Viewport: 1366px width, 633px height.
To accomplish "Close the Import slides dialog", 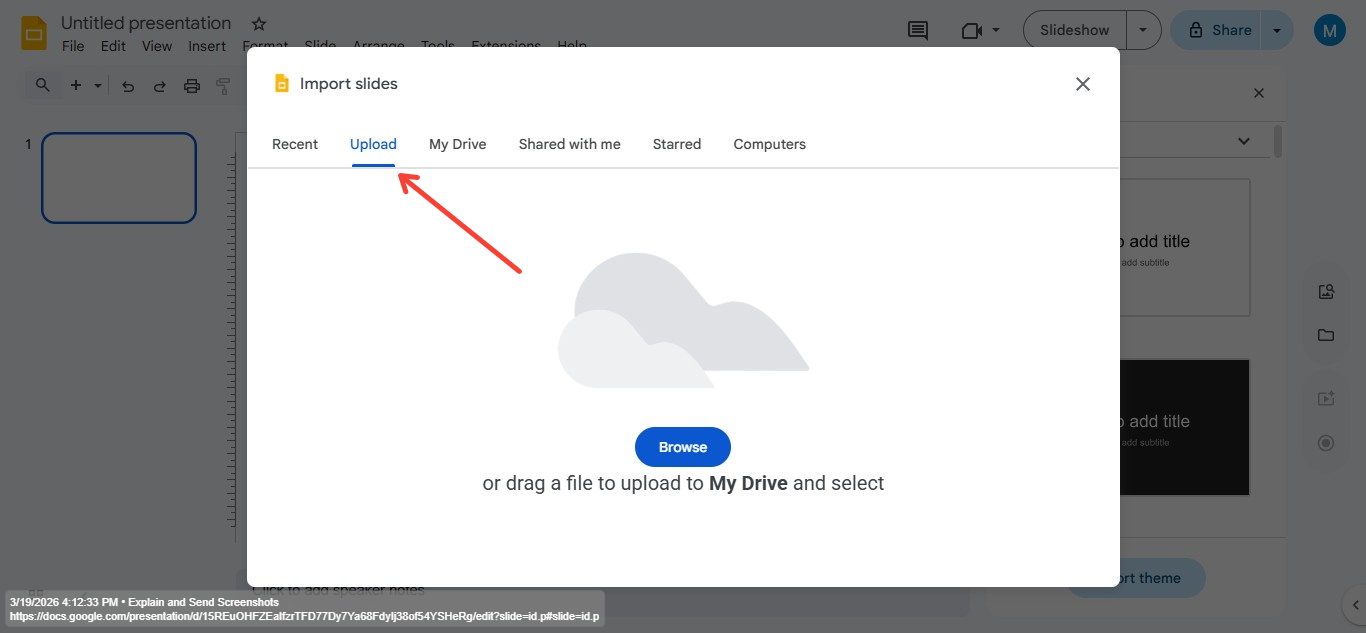I will tap(1082, 84).
